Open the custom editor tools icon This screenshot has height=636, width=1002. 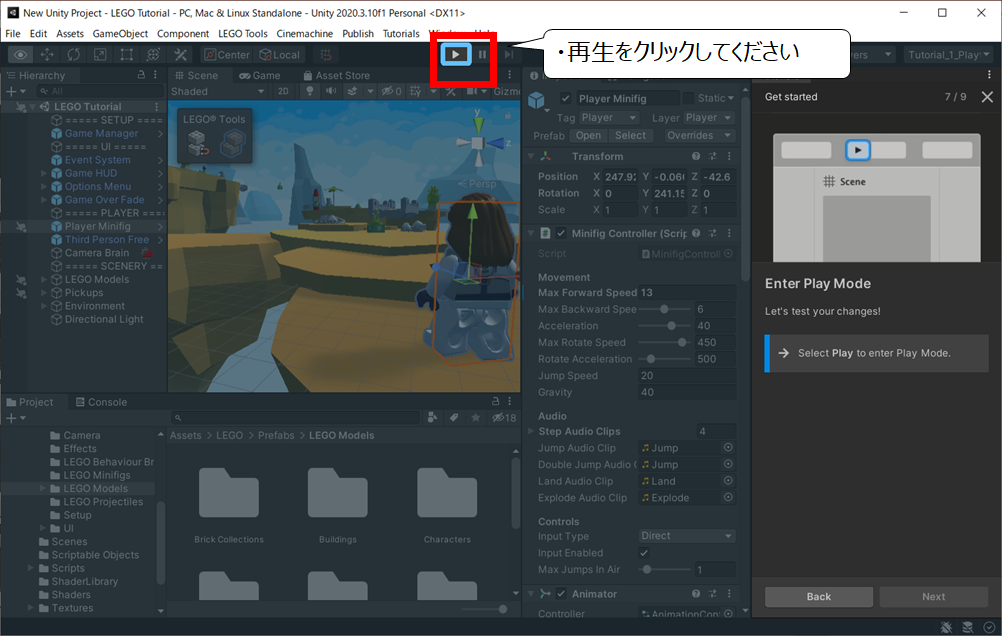click(x=181, y=55)
